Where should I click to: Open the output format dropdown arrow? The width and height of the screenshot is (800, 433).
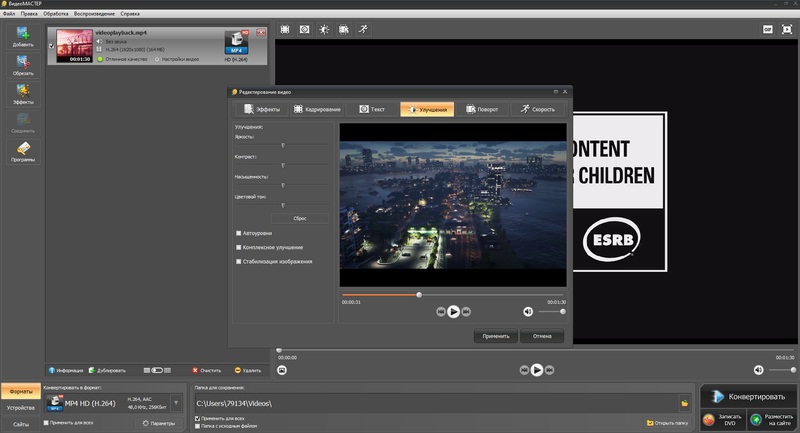(x=176, y=403)
